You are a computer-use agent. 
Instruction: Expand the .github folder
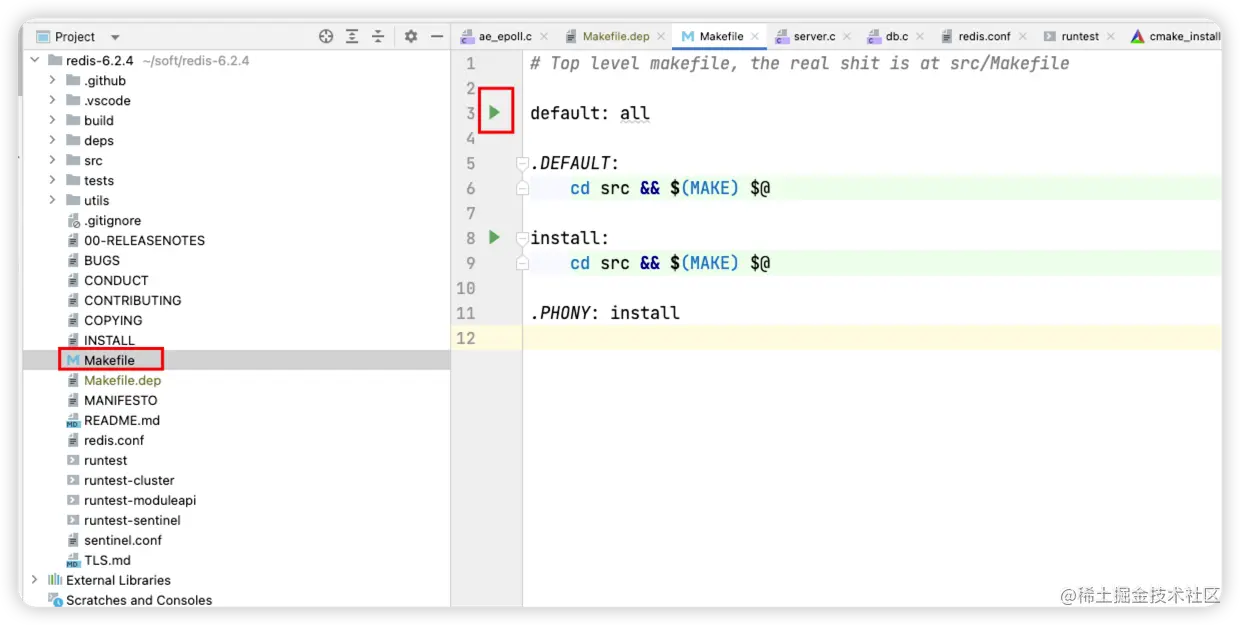point(52,80)
